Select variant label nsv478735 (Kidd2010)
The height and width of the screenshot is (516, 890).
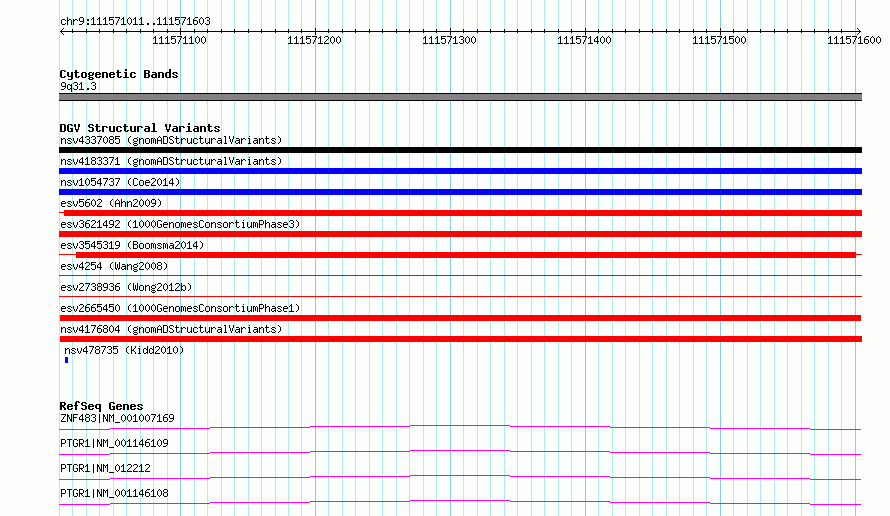click(124, 350)
